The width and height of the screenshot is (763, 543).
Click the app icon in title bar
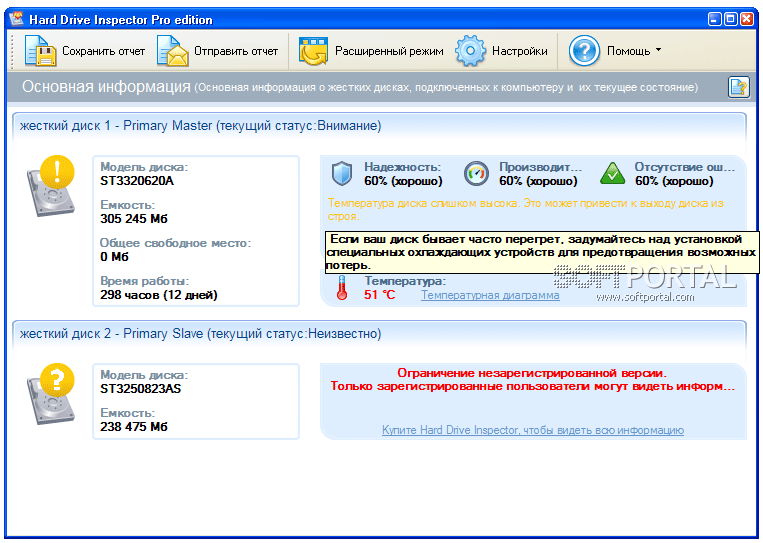(17, 19)
